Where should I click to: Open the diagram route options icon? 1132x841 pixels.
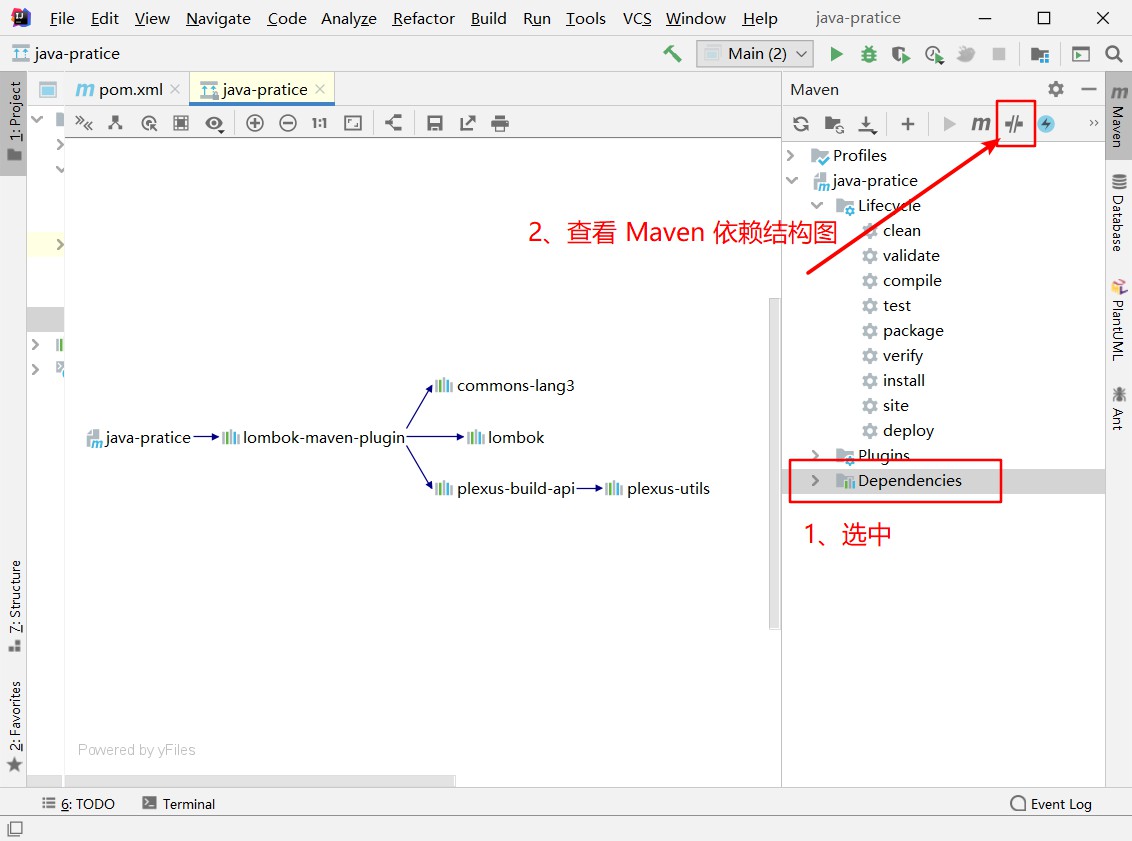click(x=84, y=123)
